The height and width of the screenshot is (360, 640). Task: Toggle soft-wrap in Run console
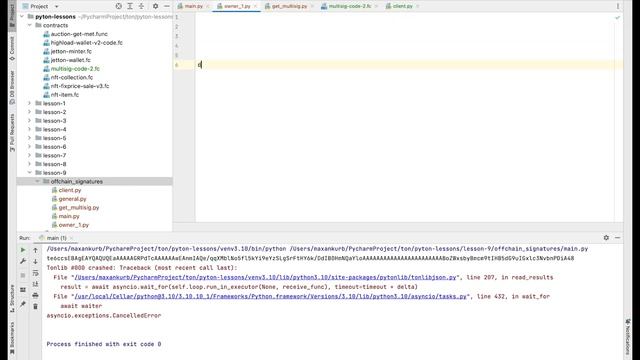(x=36, y=273)
